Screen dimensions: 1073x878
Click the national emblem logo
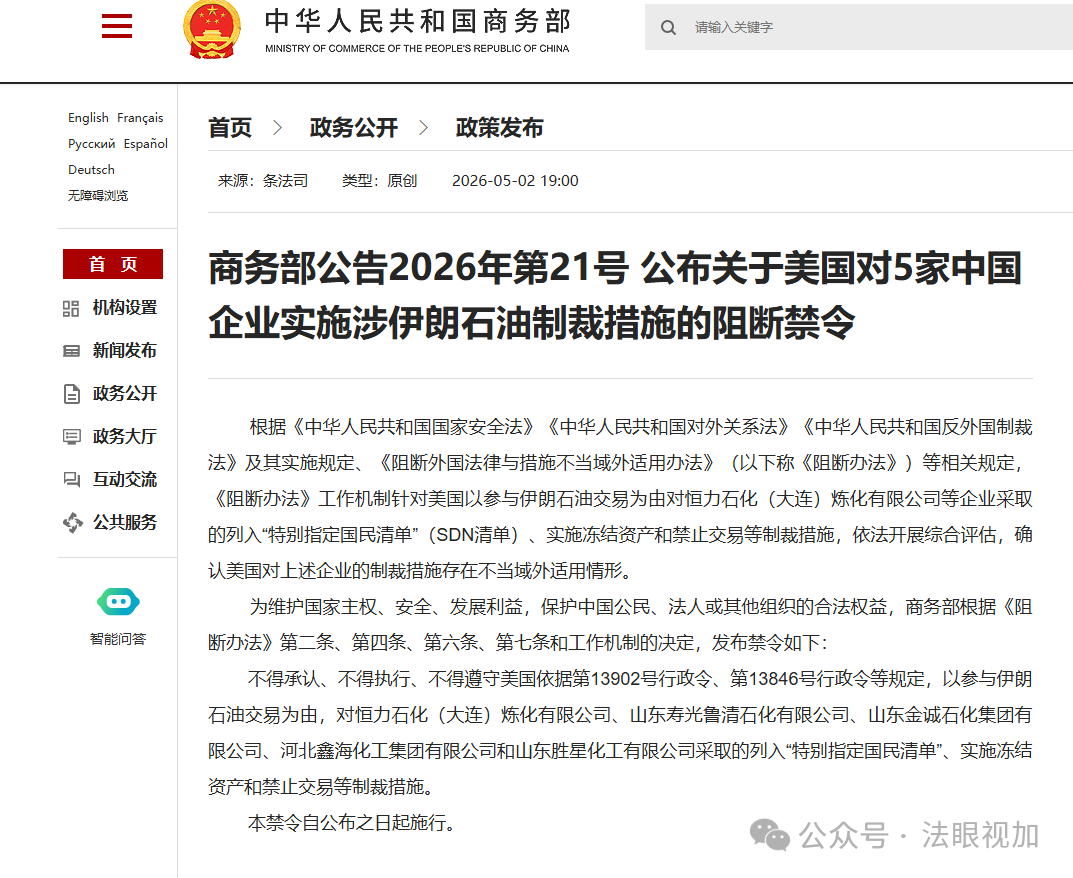(x=212, y=29)
